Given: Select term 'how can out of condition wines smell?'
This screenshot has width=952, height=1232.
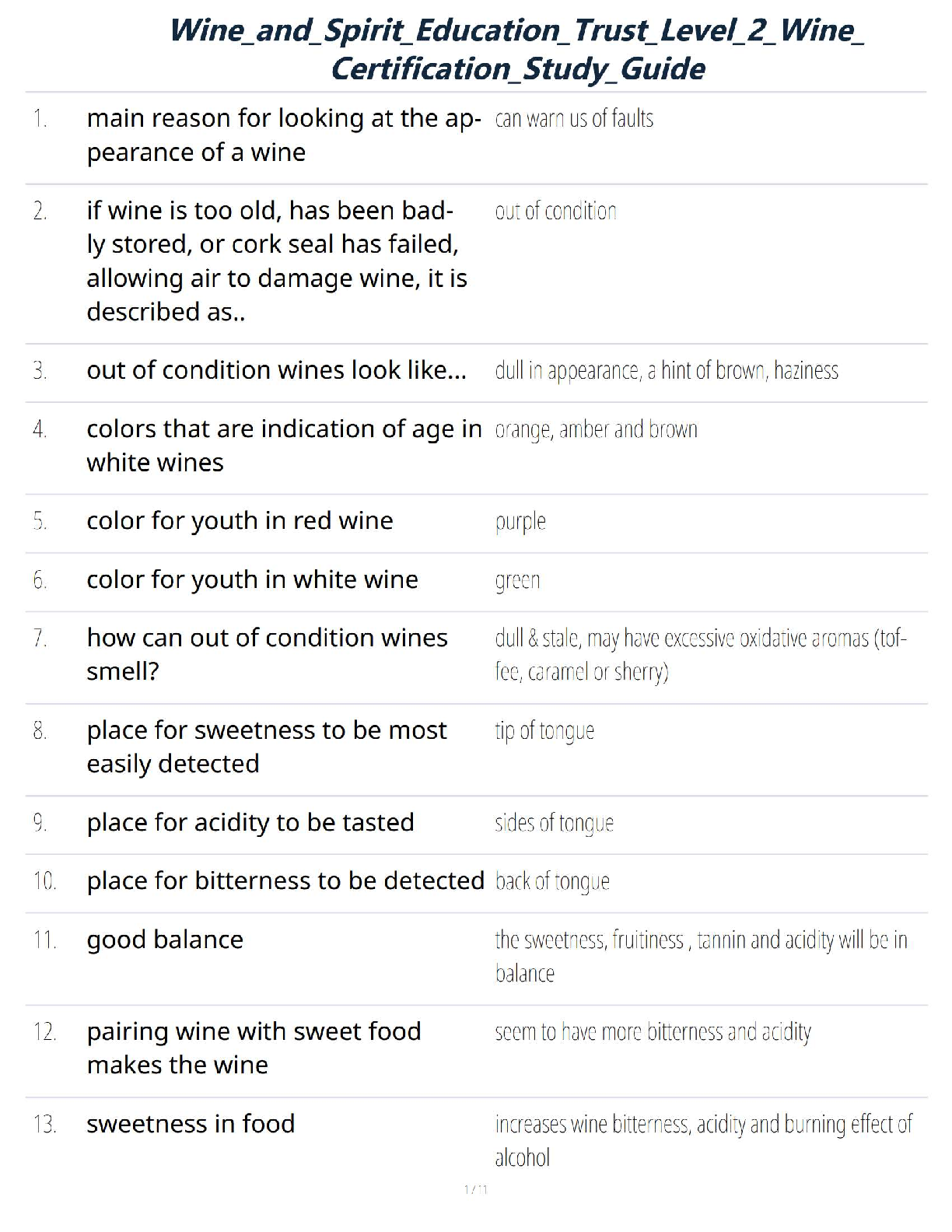Looking at the screenshot, I should (x=267, y=654).
